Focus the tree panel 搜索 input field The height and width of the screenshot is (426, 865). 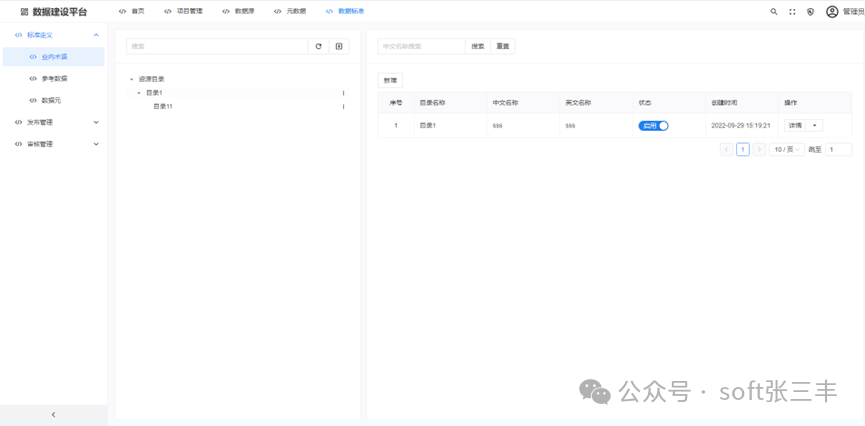click(217, 46)
